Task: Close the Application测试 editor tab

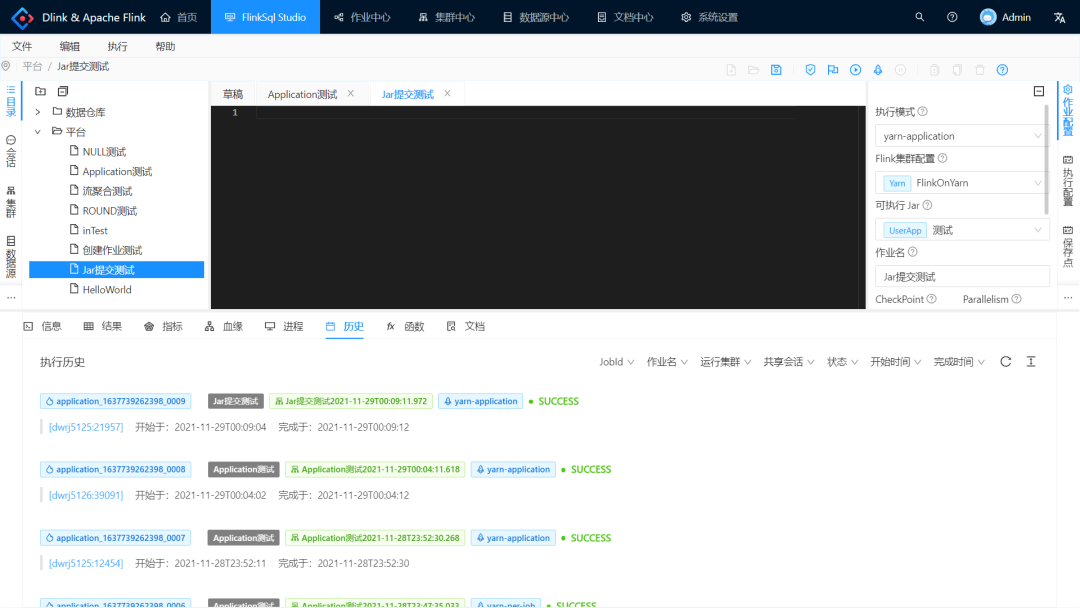Action: click(x=351, y=94)
